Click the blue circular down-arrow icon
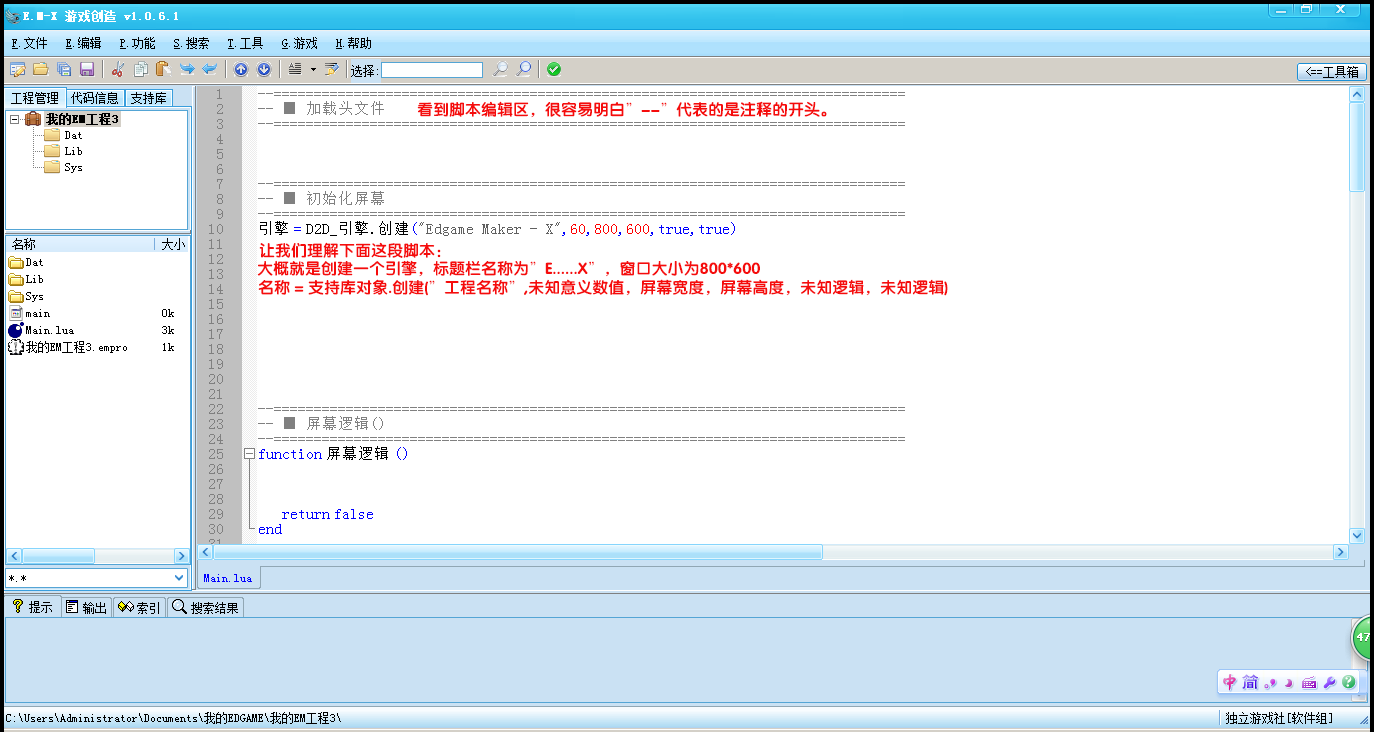The height and width of the screenshot is (732, 1374). pyautogui.click(x=264, y=69)
